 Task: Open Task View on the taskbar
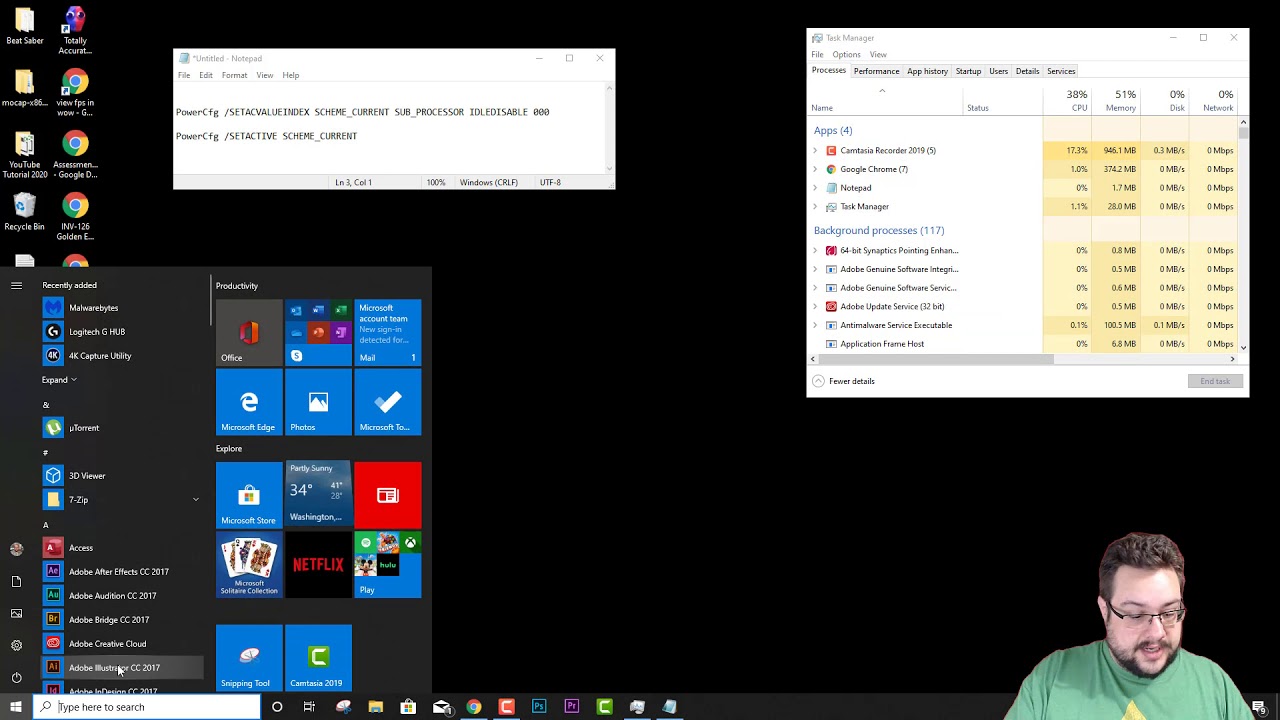pyautogui.click(x=309, y=707)
